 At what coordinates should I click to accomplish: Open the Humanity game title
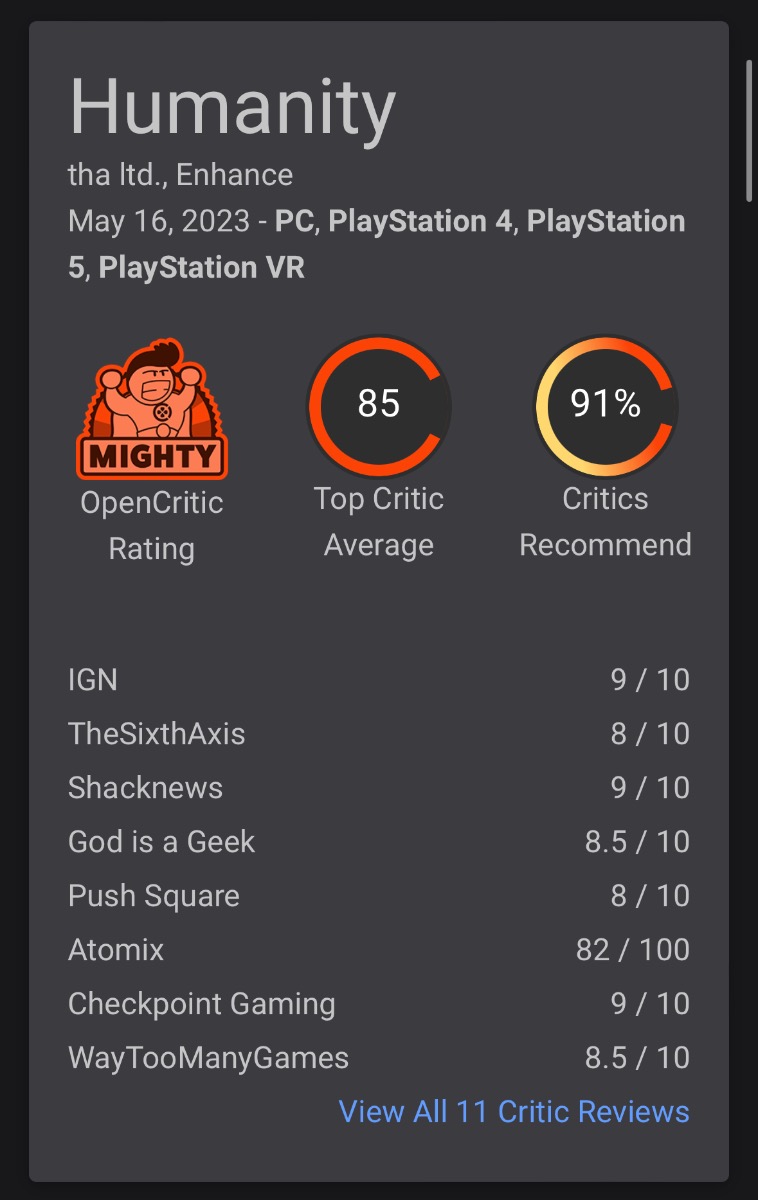pos(232,107)
